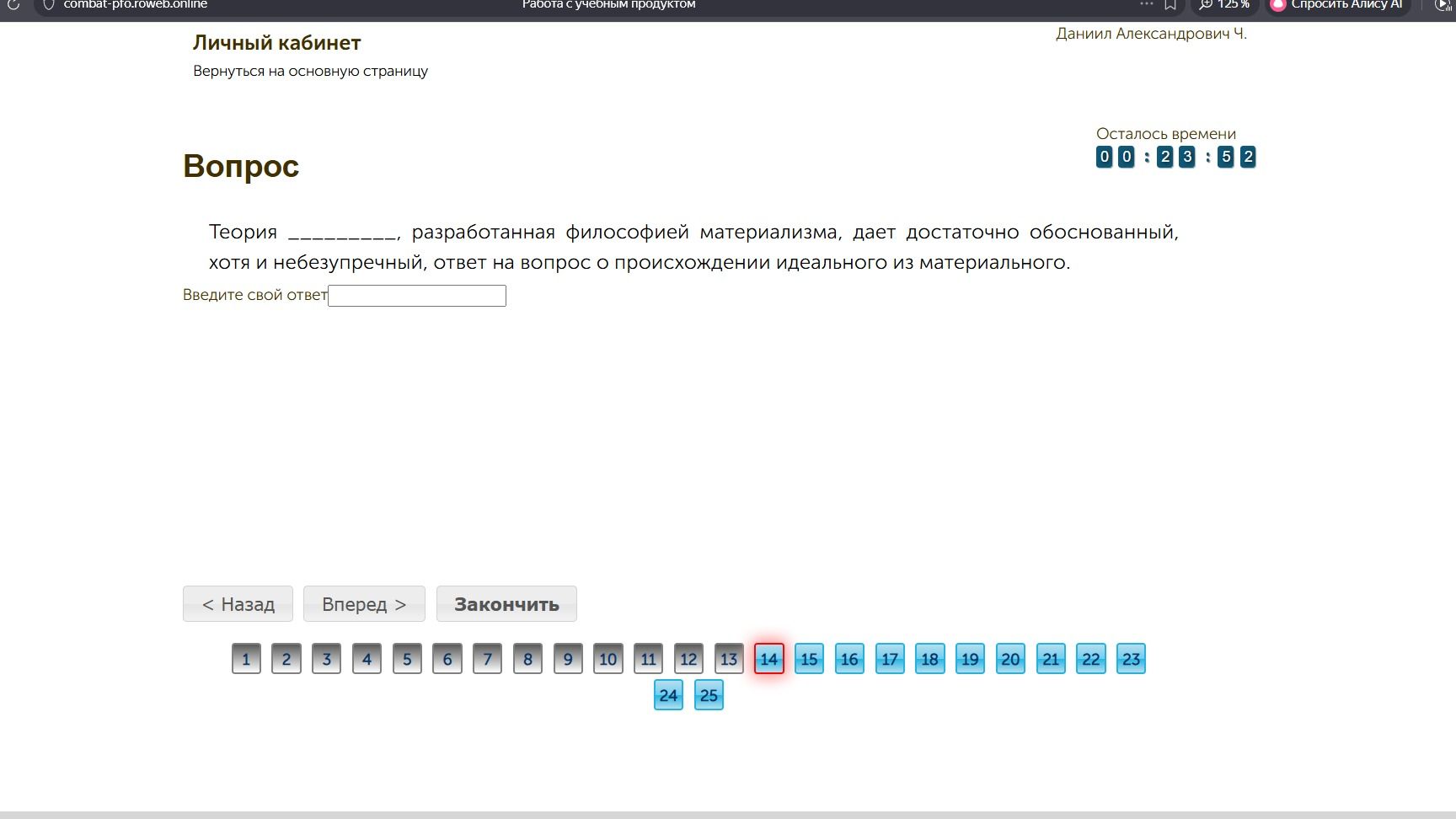Go to question 1
The width and height of the screenshot is (1456, 819).
246,659
